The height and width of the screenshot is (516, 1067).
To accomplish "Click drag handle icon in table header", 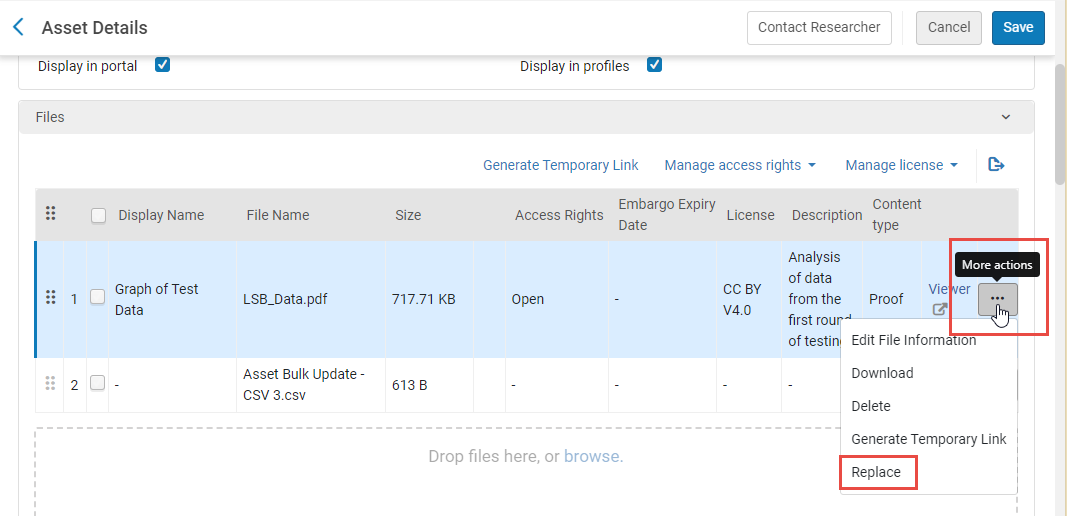I will (50, 214).
